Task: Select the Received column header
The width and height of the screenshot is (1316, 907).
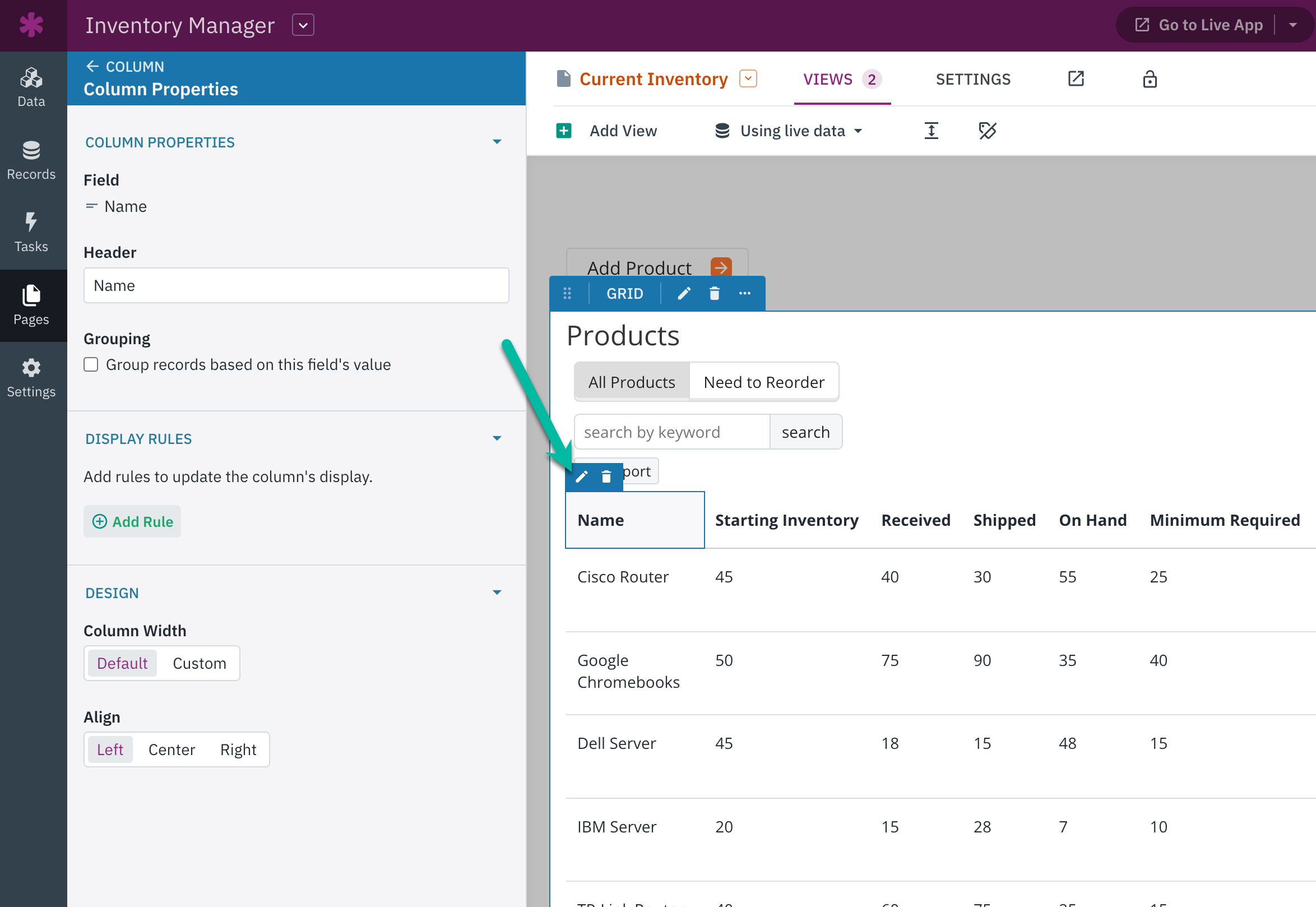Action: tap(915, 520)
